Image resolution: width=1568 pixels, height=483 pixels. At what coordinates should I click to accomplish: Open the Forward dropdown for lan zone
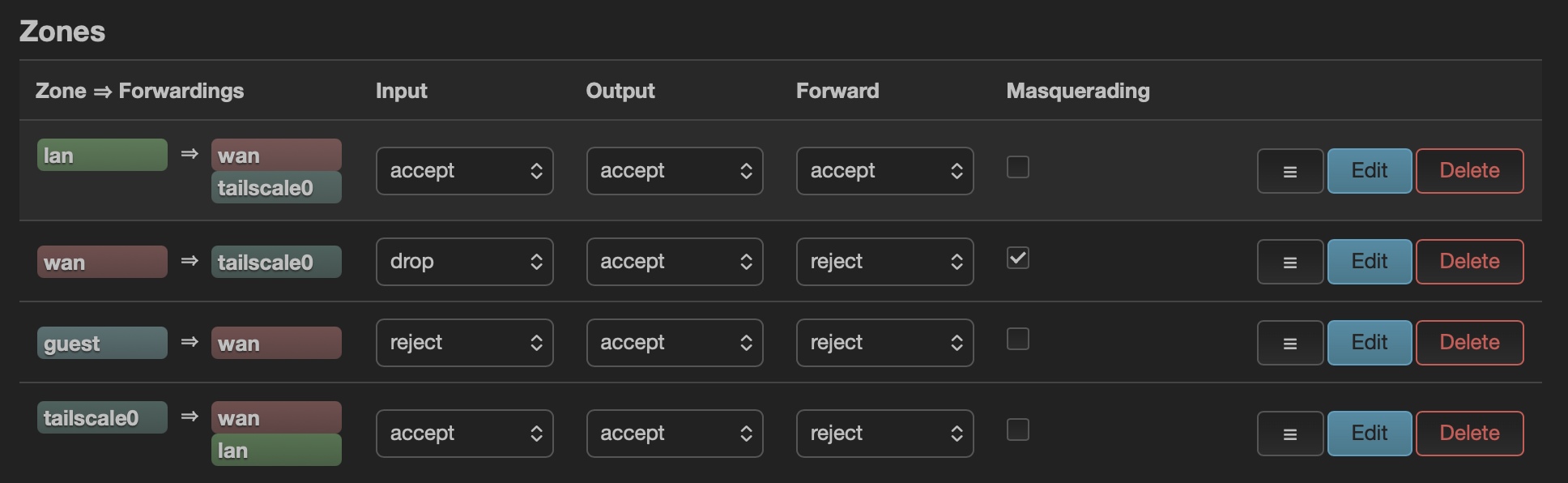click(884, 171)
